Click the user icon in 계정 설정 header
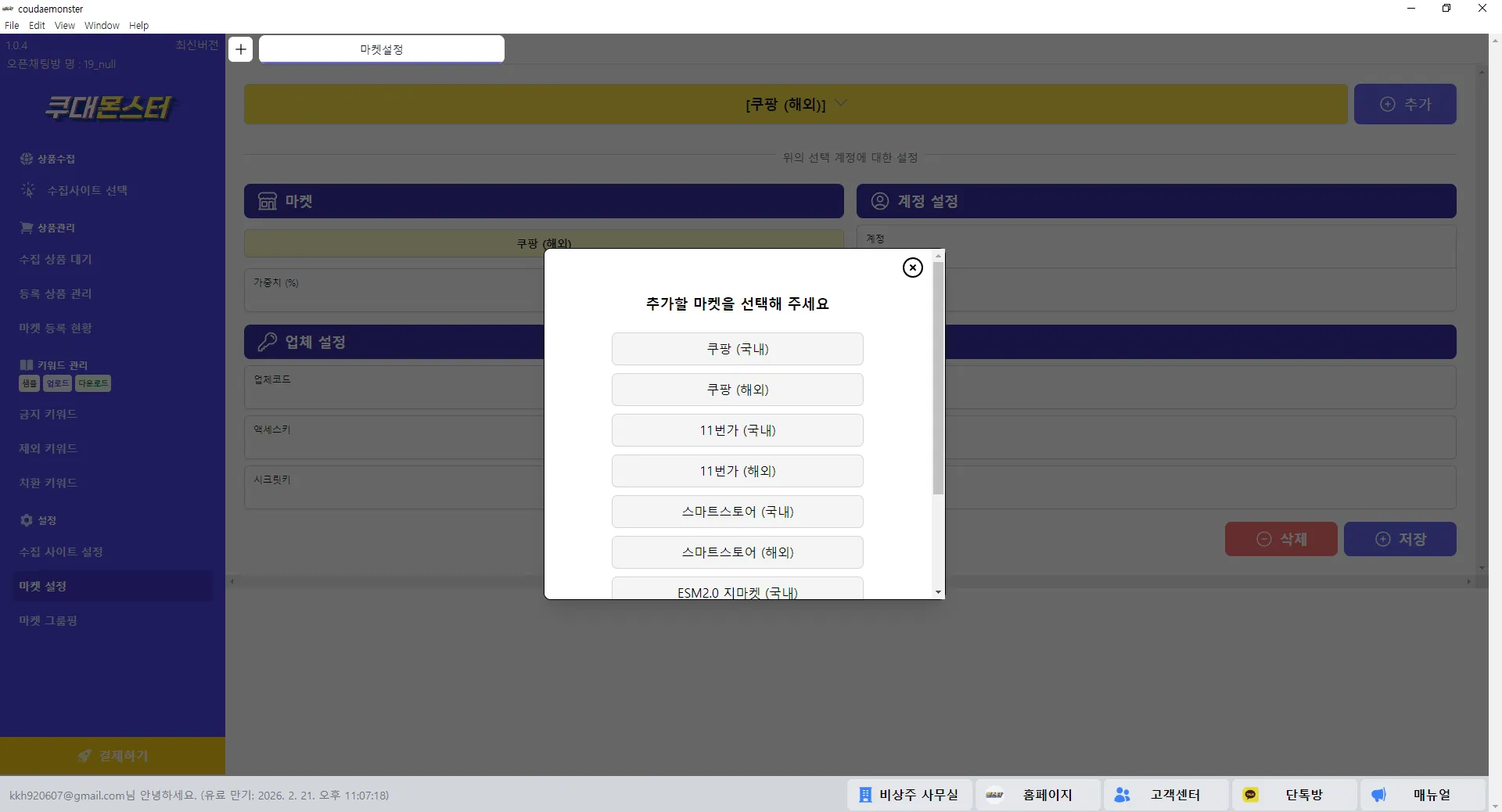1502x812 pixels. tap(880, 201)
